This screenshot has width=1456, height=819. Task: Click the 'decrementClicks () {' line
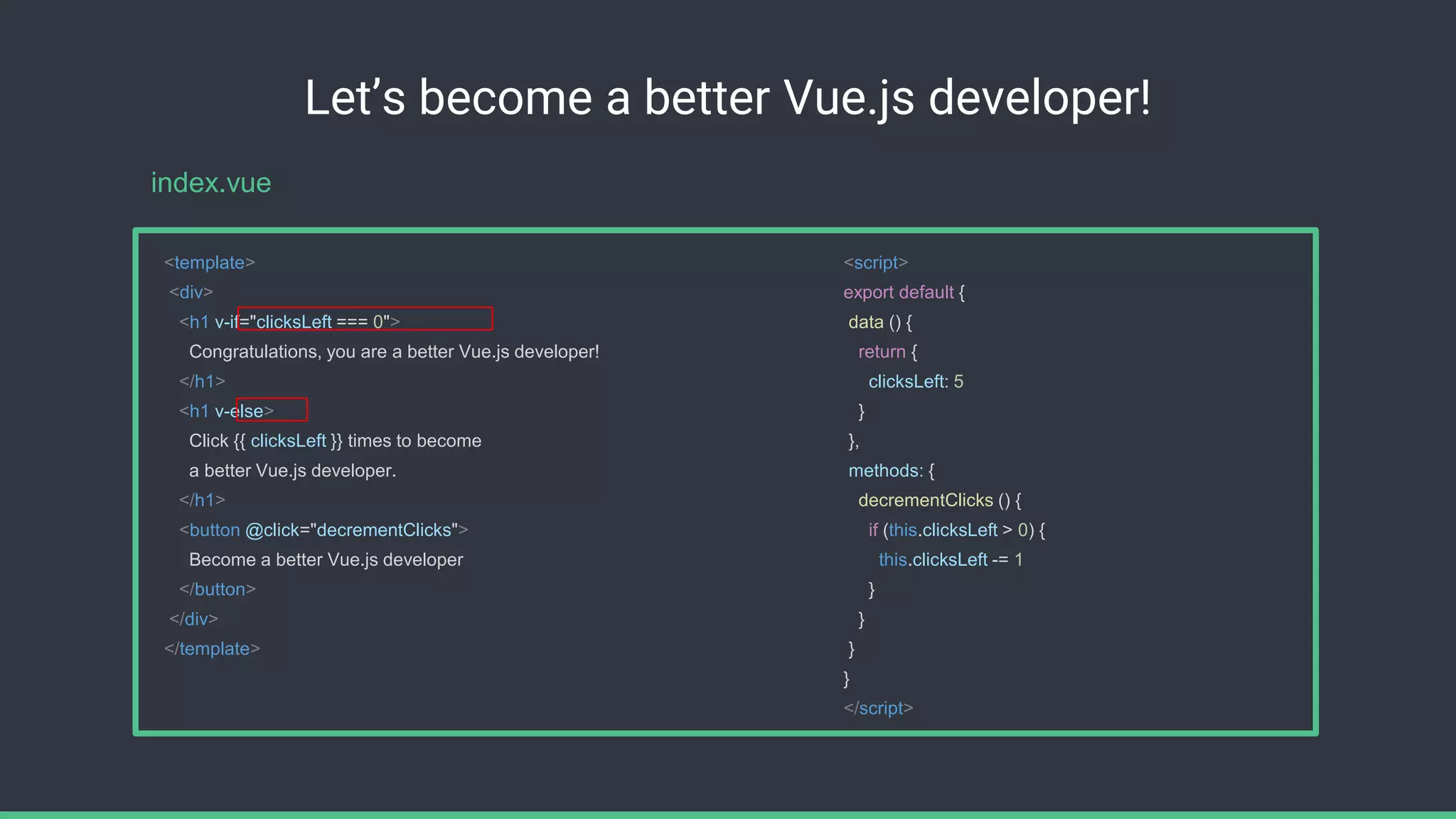[x=940, y=500]
